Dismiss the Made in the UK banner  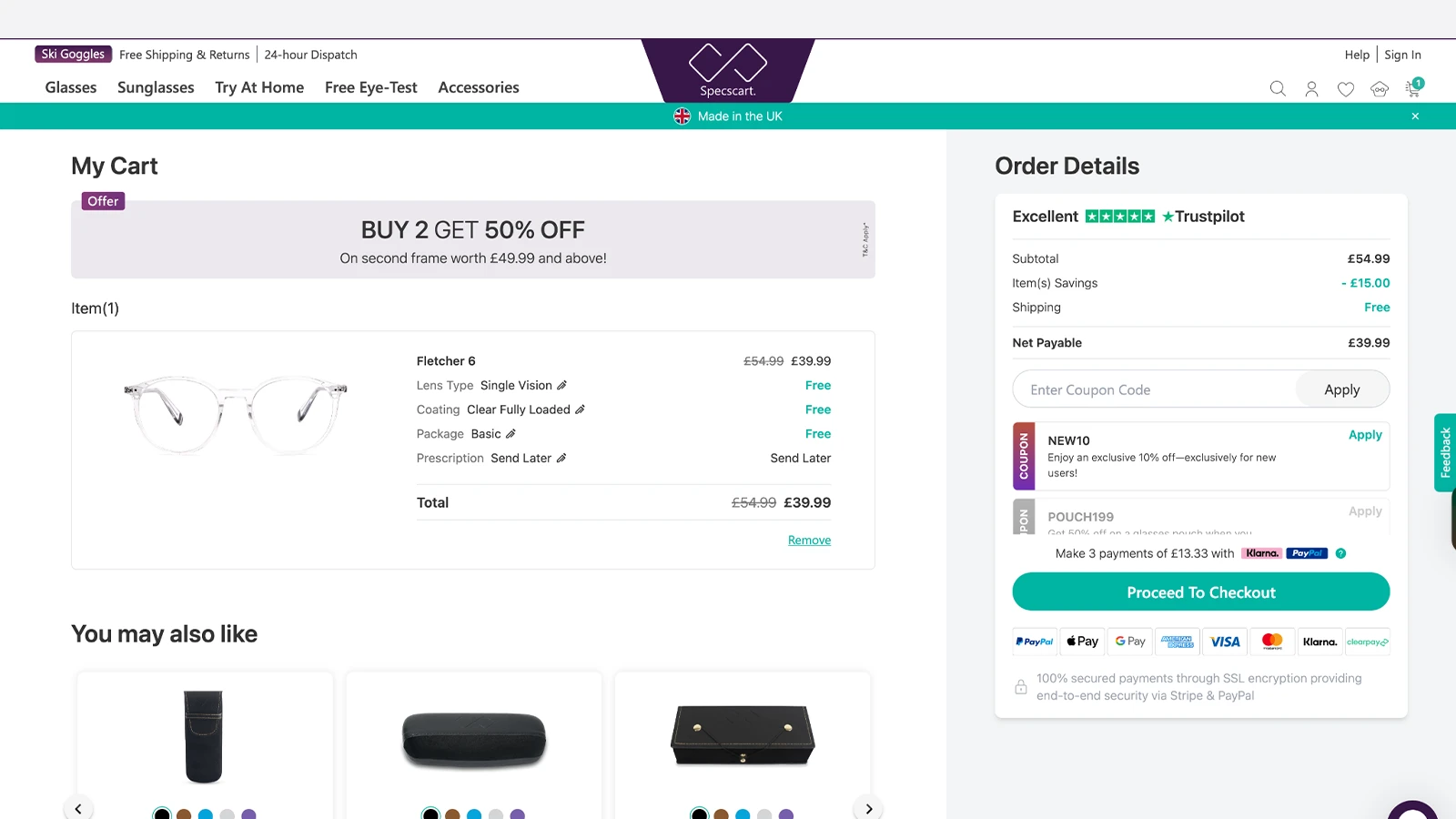1415,116
